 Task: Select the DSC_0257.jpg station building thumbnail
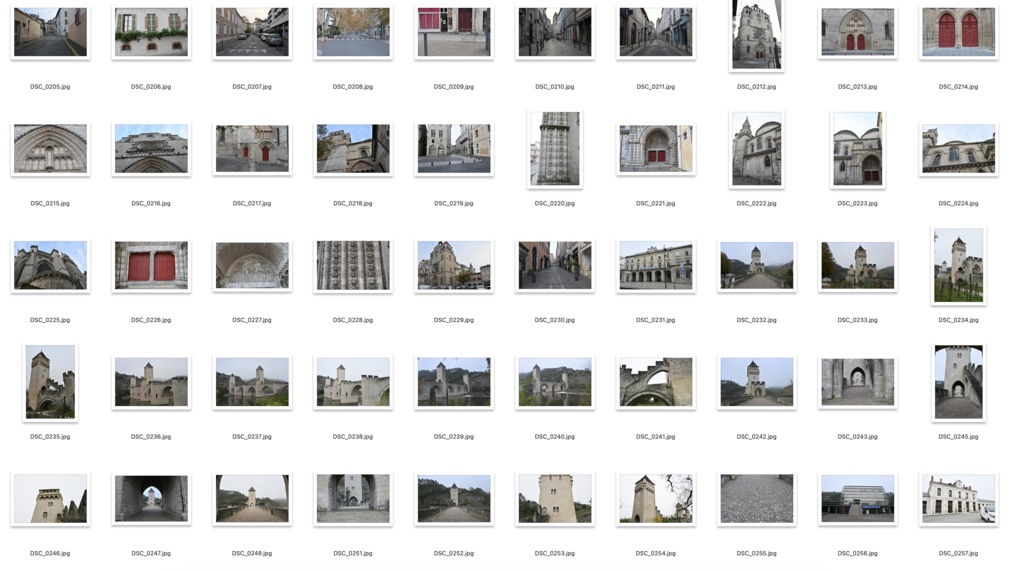coord(958,498)
